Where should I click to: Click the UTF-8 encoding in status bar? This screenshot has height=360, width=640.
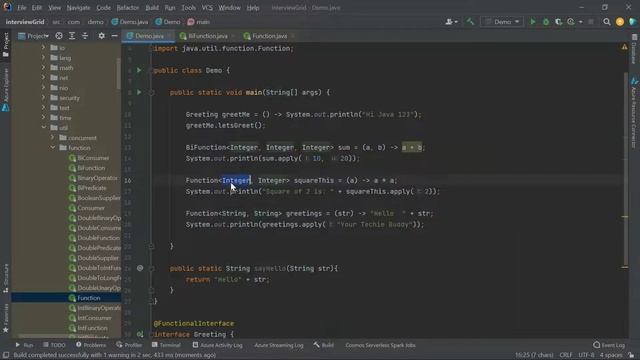point(586,355)
